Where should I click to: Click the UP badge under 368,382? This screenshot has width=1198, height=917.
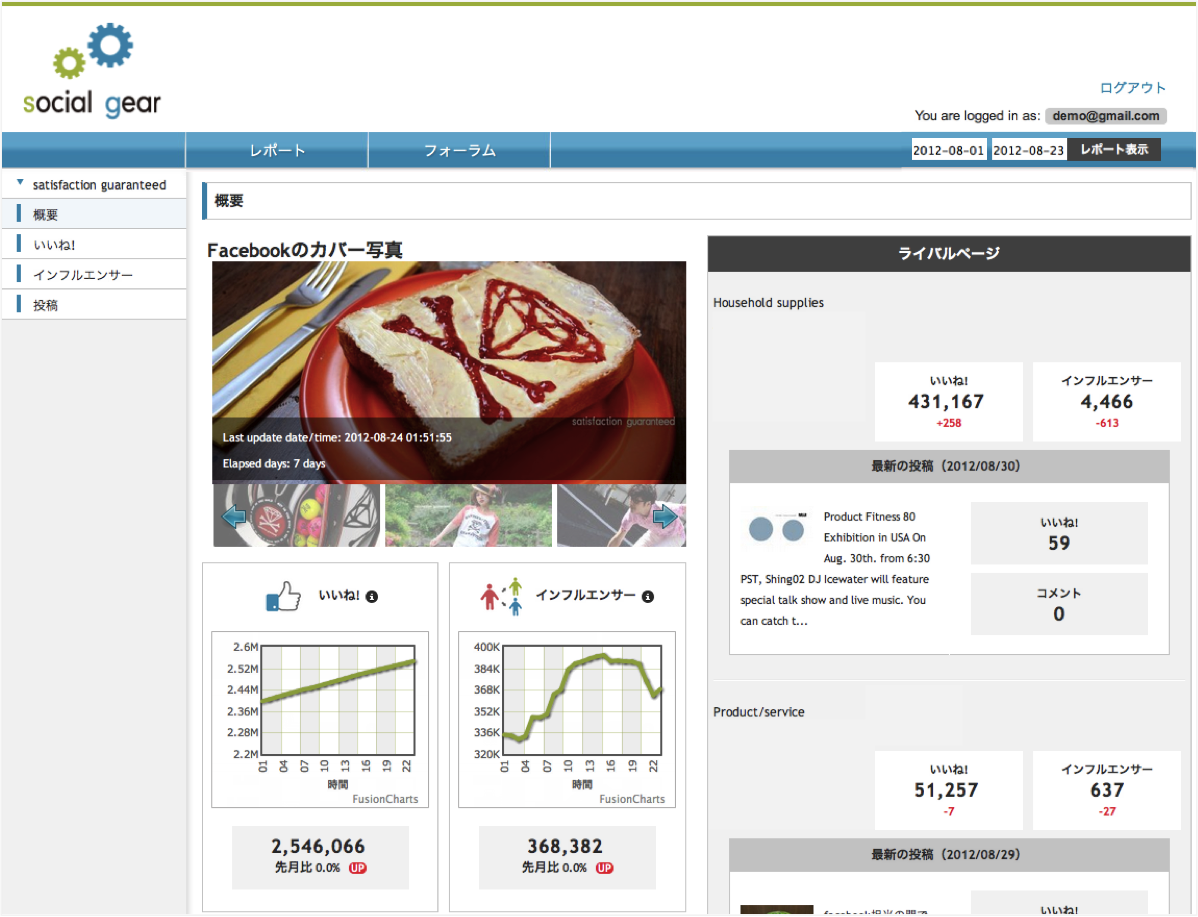604,868
